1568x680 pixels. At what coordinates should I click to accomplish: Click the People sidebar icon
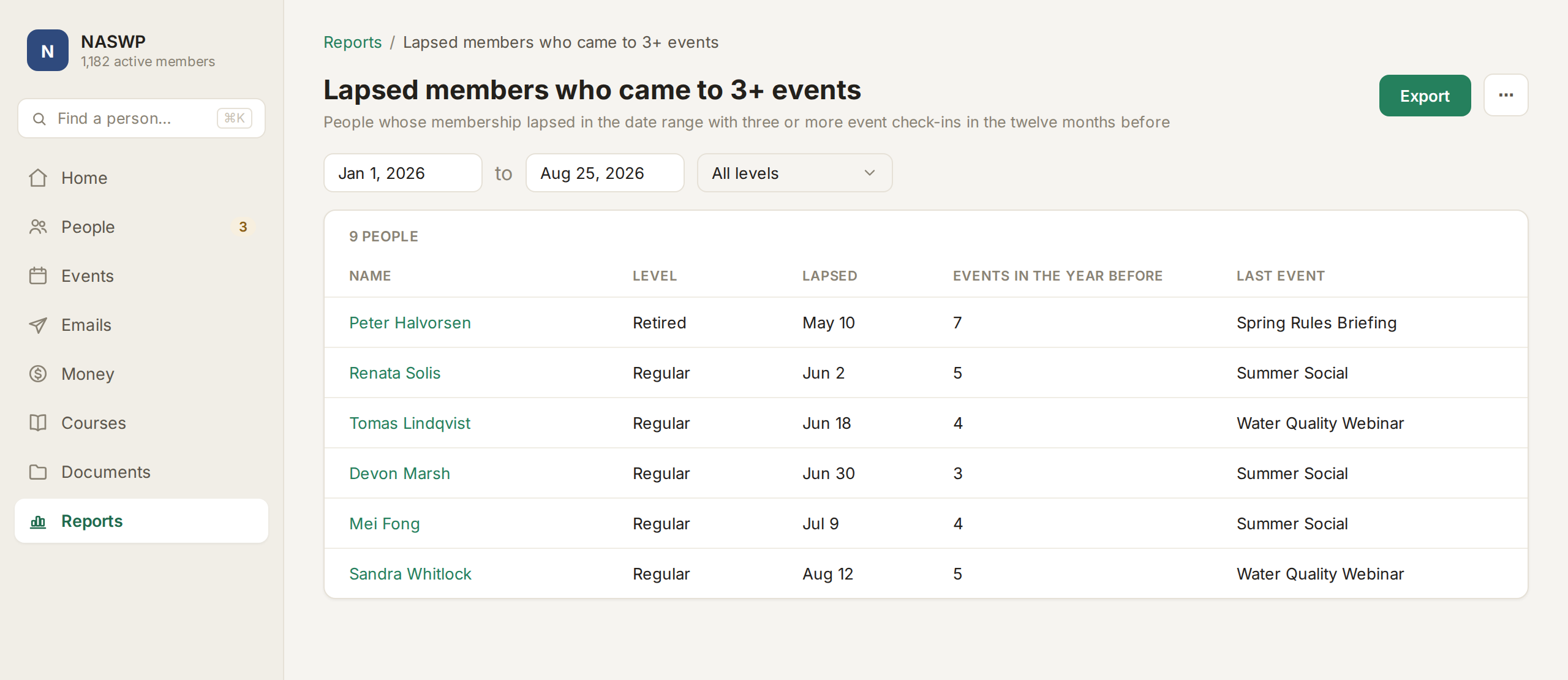pos(38,227)
